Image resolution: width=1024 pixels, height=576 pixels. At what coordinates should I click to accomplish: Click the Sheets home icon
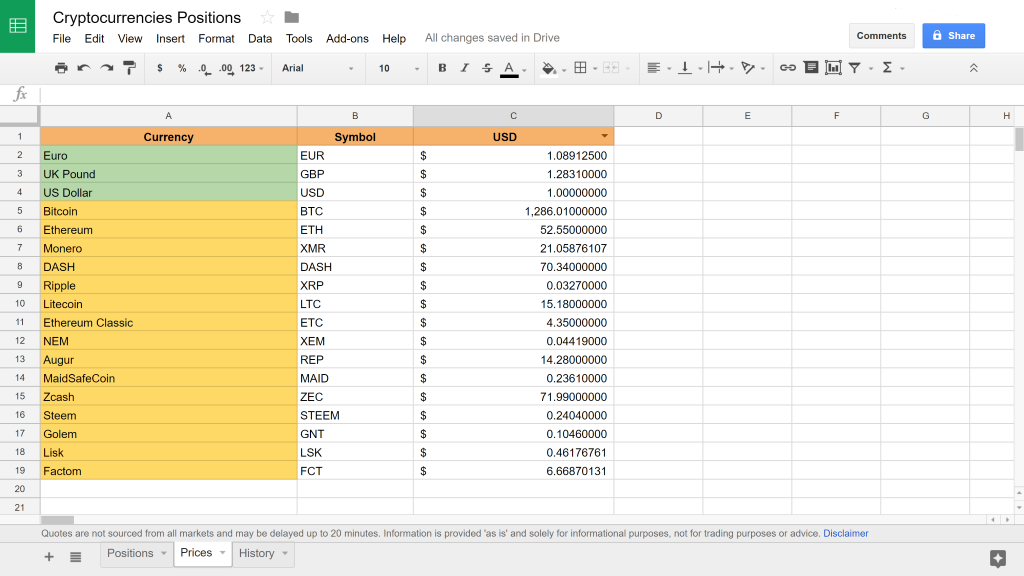point(18,26)
